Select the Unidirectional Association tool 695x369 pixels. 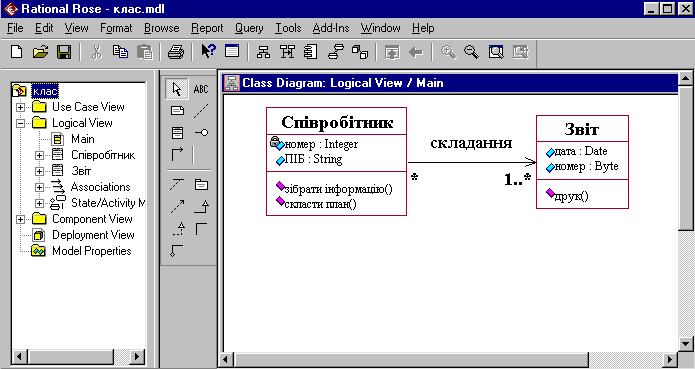[x=177, y=155]
